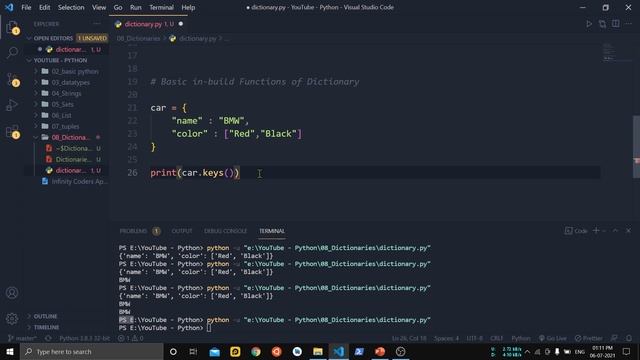Click 08_Dictionaries in the breadcrumb
The width and height of the screenshot is (640, 360).
138,38
